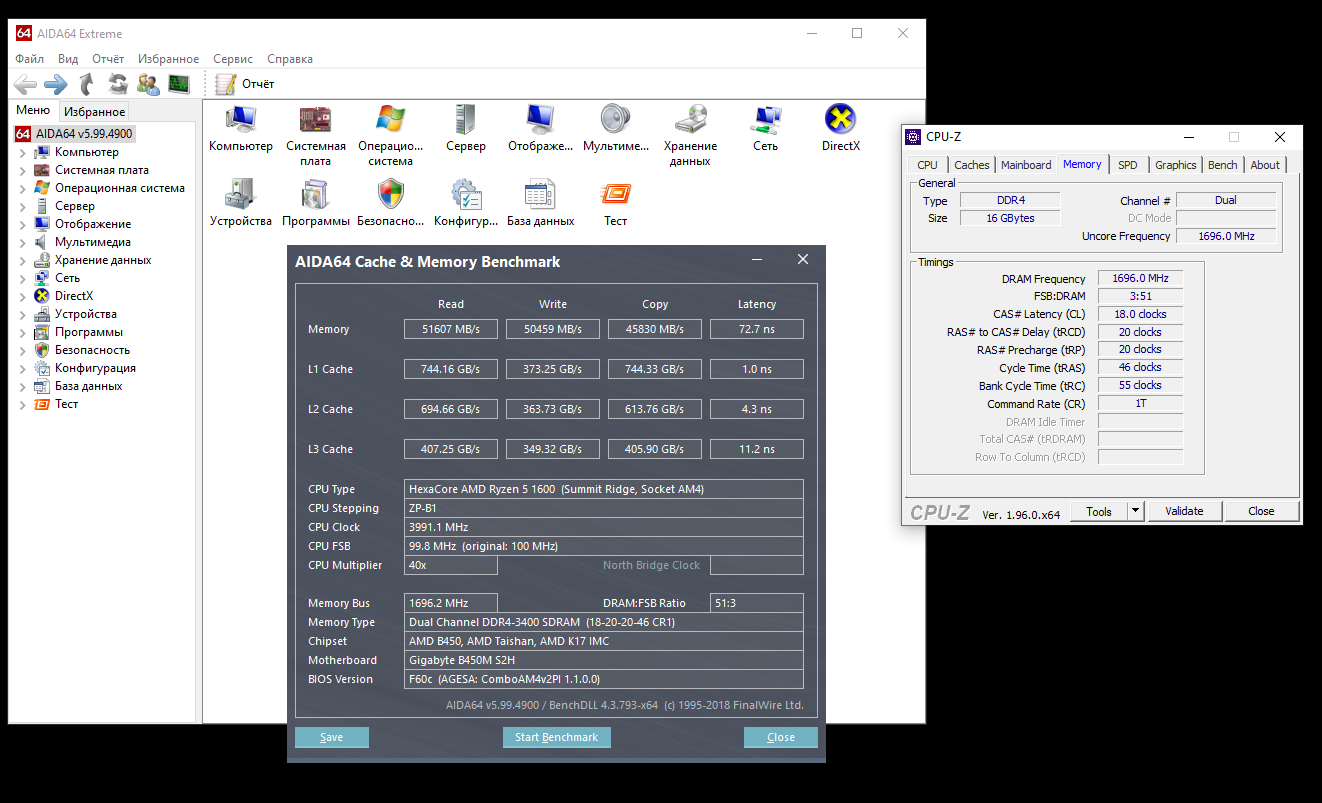
Task: Expand the DirectX tree node
Action: coord(23,296)
